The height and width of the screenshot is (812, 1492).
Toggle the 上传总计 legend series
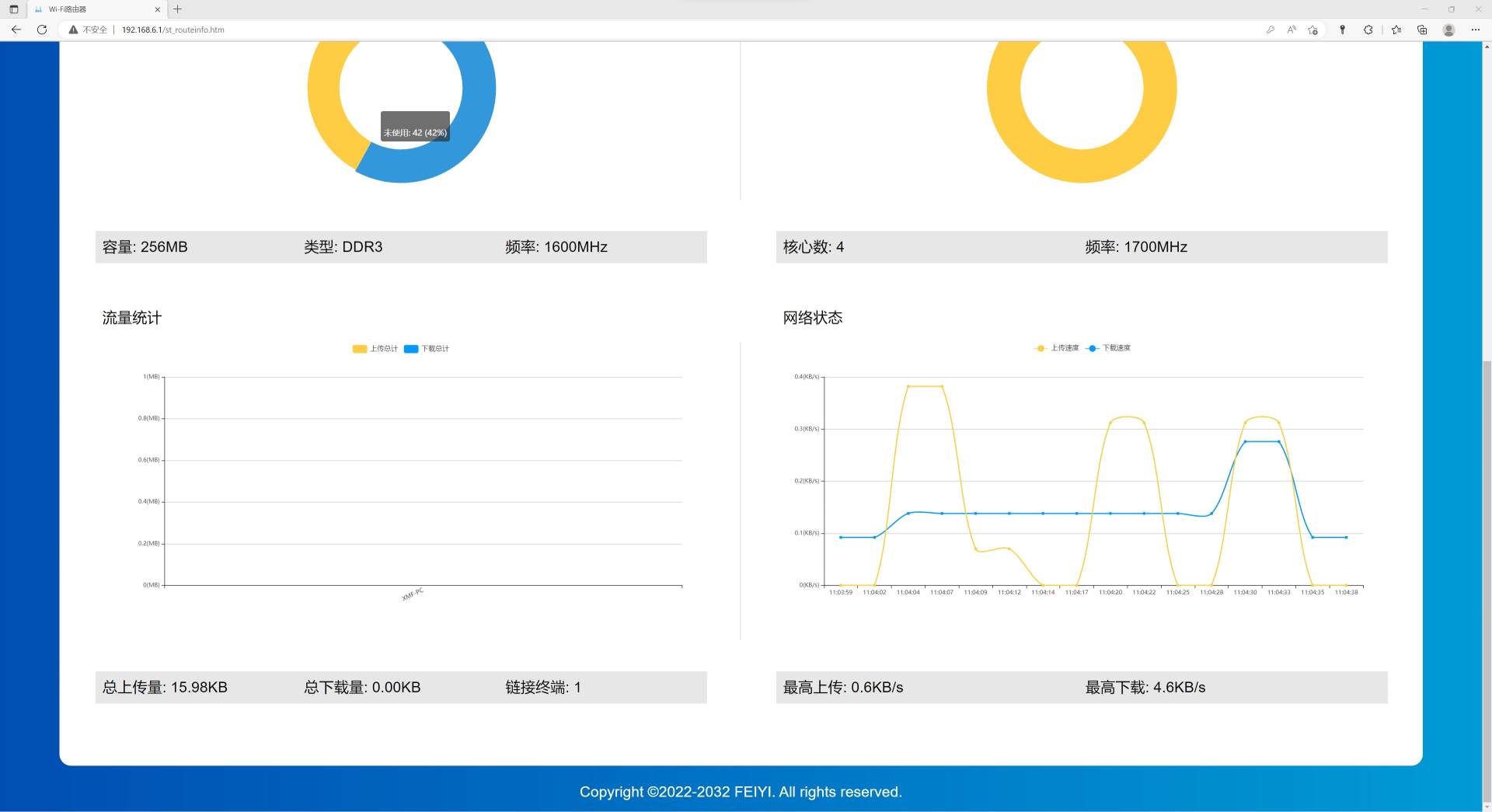pos(375,349)
